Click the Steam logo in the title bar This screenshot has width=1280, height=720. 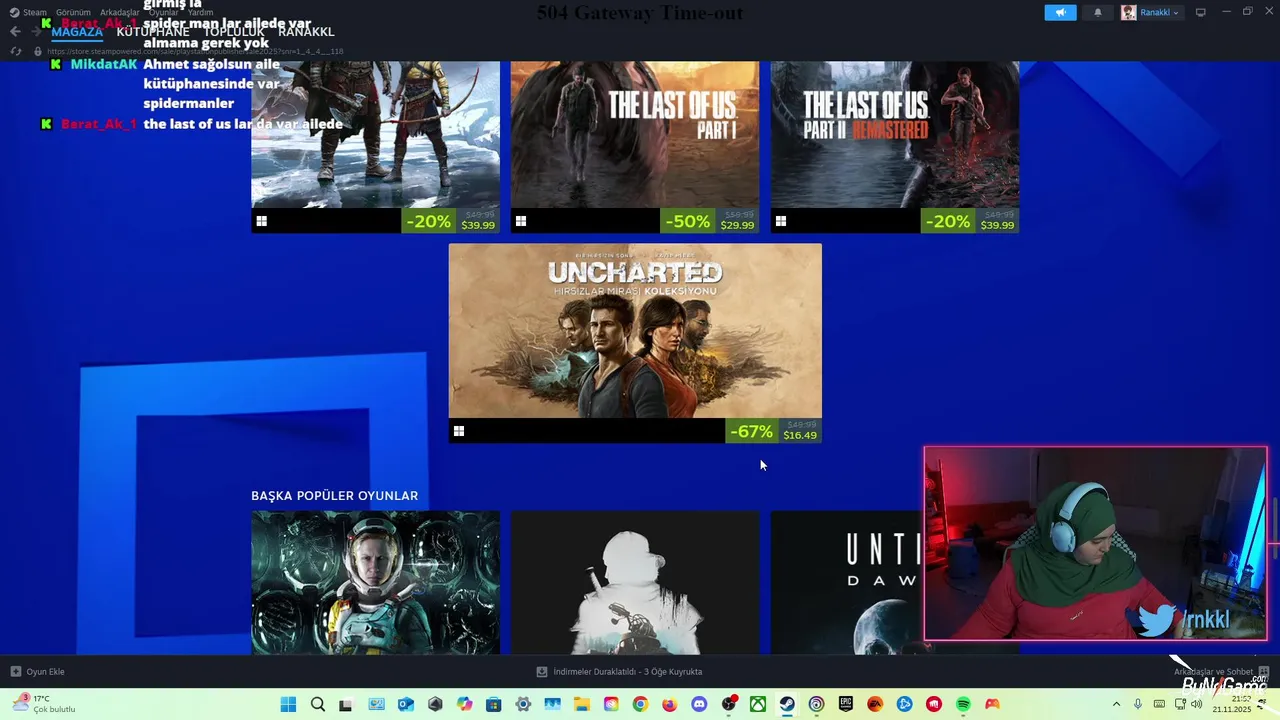pyautogui.click(x=14, y=12)
